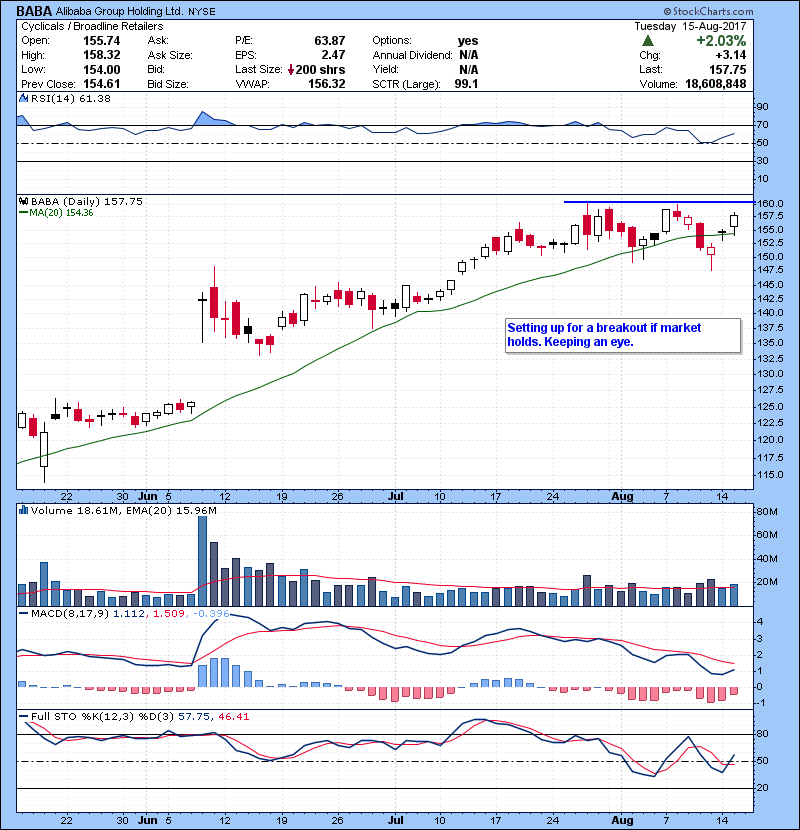
Task: Click the red down arrow before 200 shrs
Action: pos(291,70)
